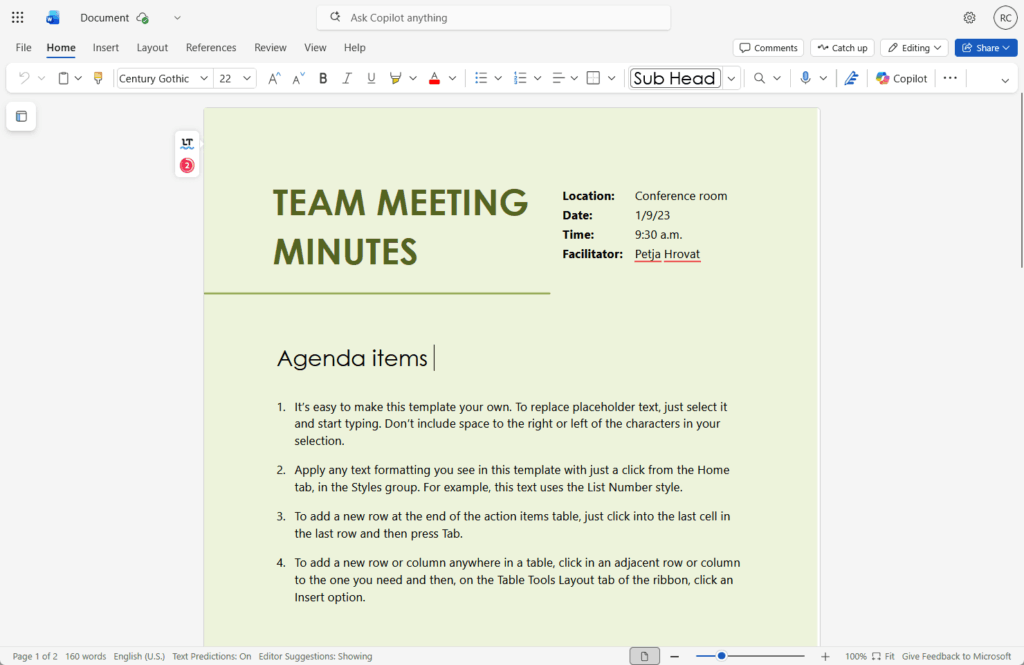Zoom in with plus button

825,656
